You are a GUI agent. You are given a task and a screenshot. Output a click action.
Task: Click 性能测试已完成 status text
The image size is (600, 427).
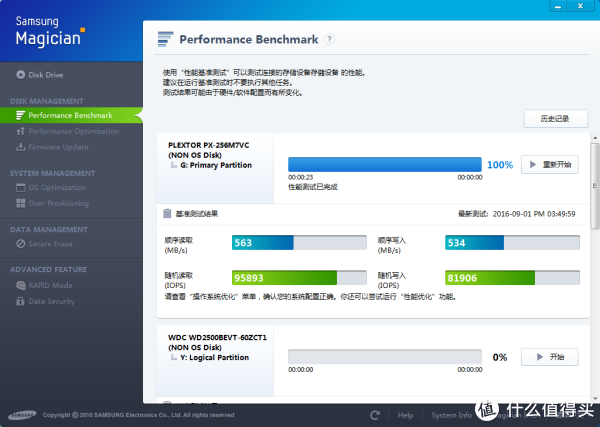tap(313, 187)
